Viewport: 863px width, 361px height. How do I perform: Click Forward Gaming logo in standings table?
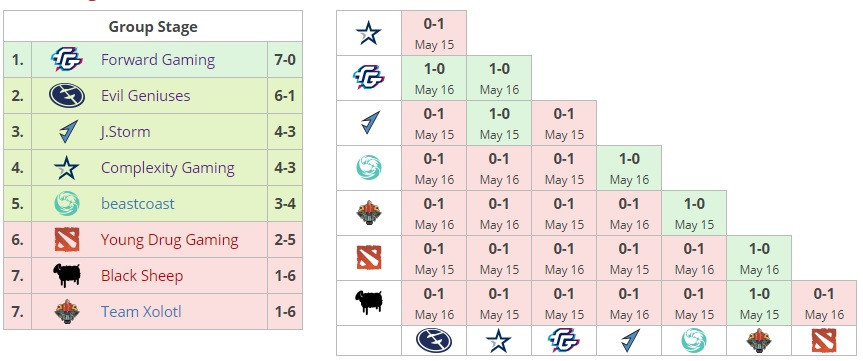[67, 59]
